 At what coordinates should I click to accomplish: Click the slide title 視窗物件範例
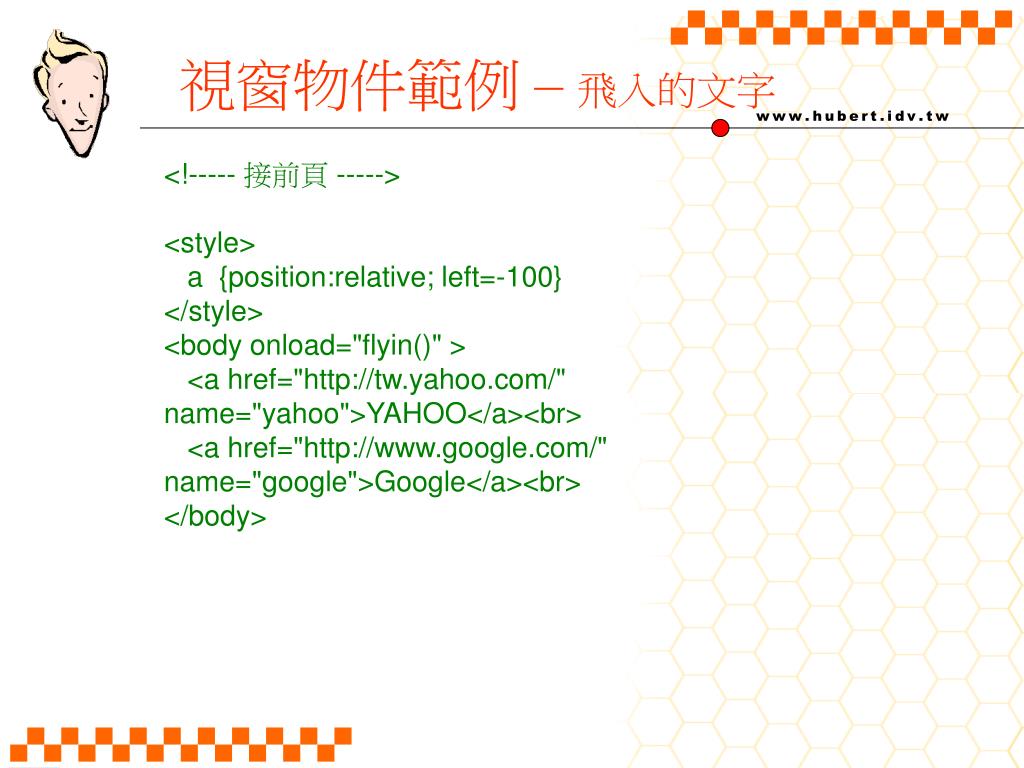[x=349, y=86]
